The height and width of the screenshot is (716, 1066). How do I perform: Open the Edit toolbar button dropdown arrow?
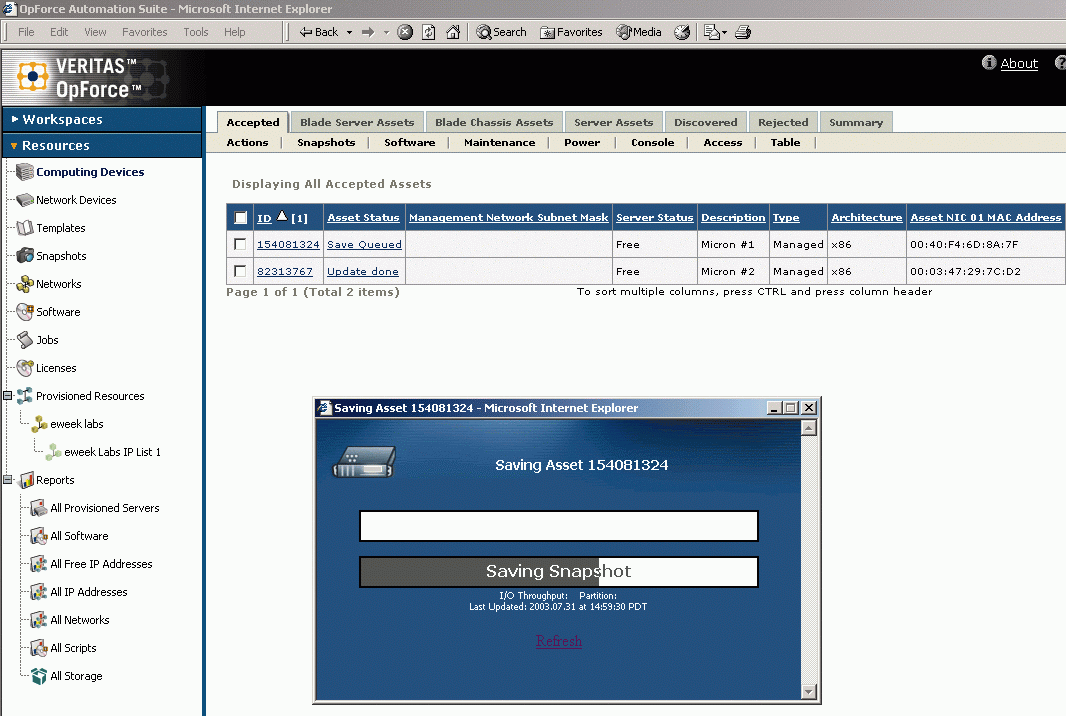(x=724, y=32)
